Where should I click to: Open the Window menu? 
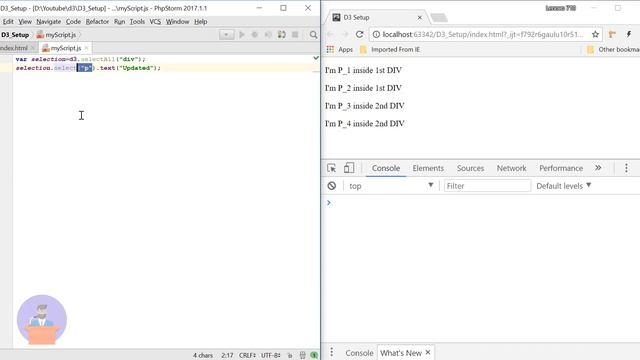pos(177,22)
